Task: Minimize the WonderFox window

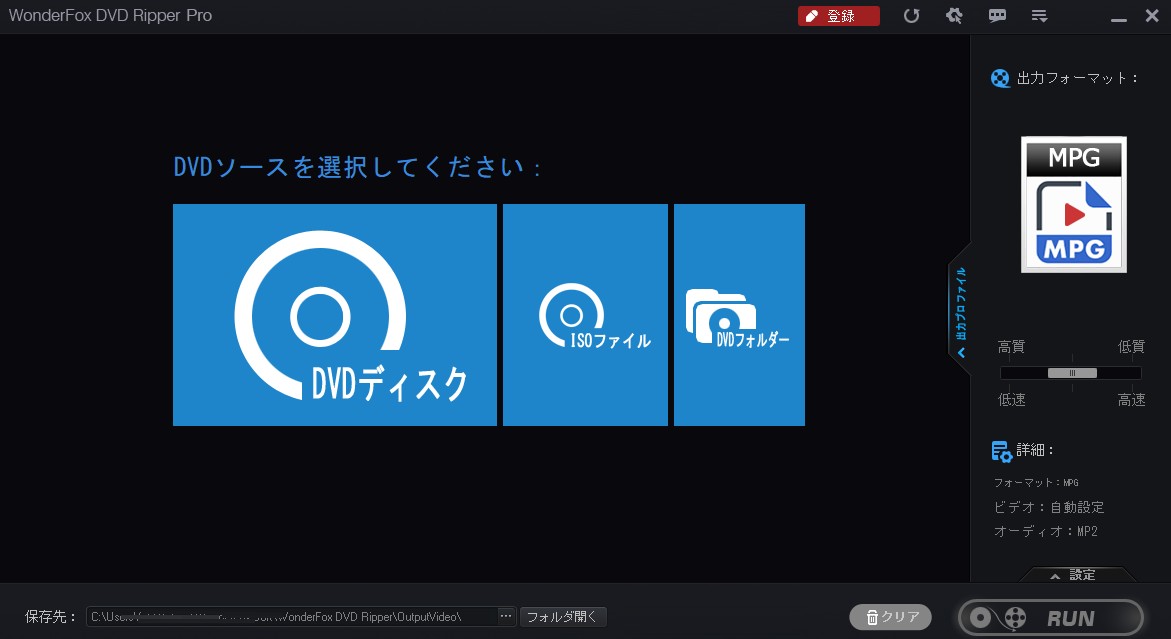Action: [x=1118, y=16]
